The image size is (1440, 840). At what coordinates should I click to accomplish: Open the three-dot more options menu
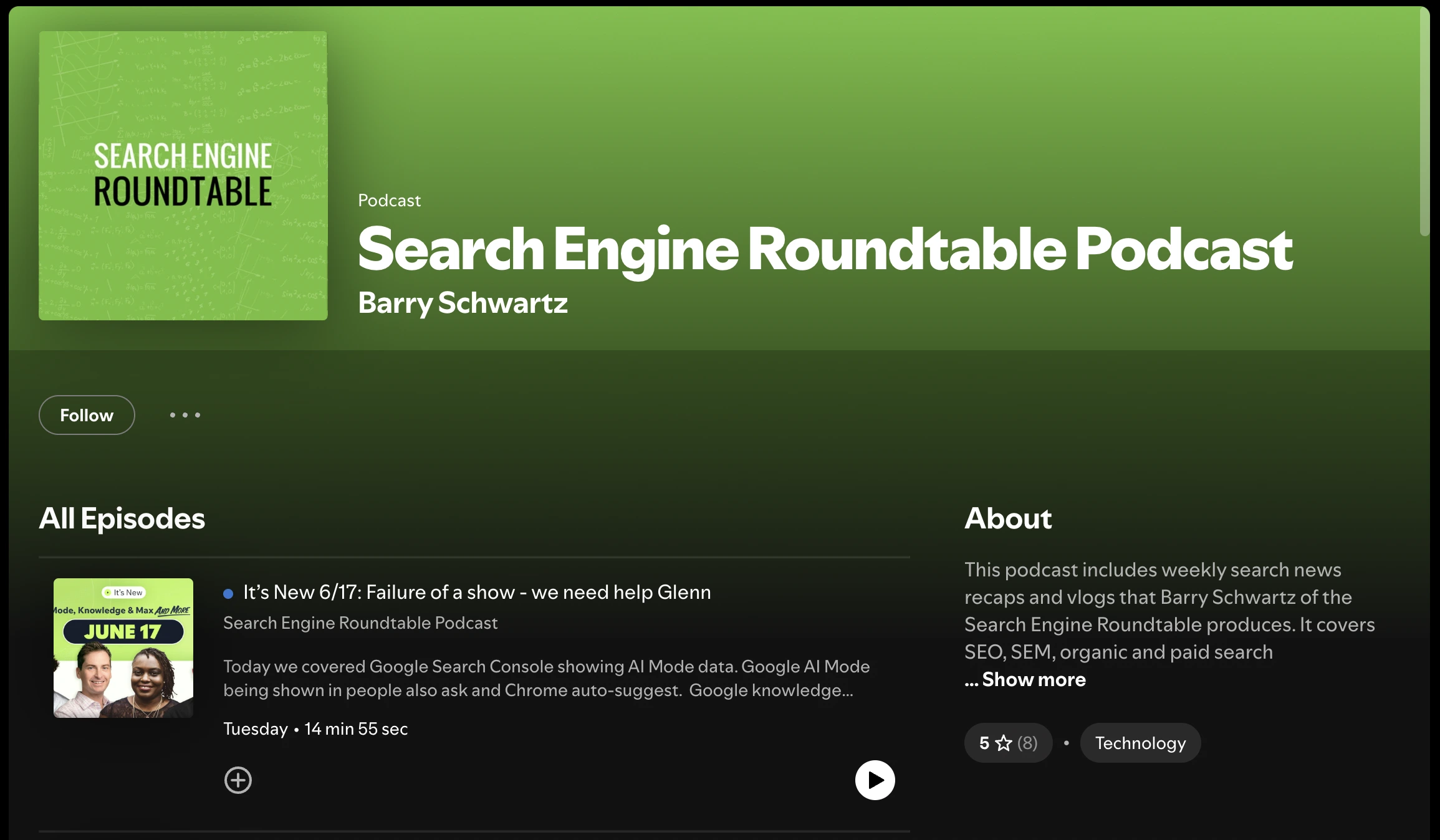[x=185, y=415]
